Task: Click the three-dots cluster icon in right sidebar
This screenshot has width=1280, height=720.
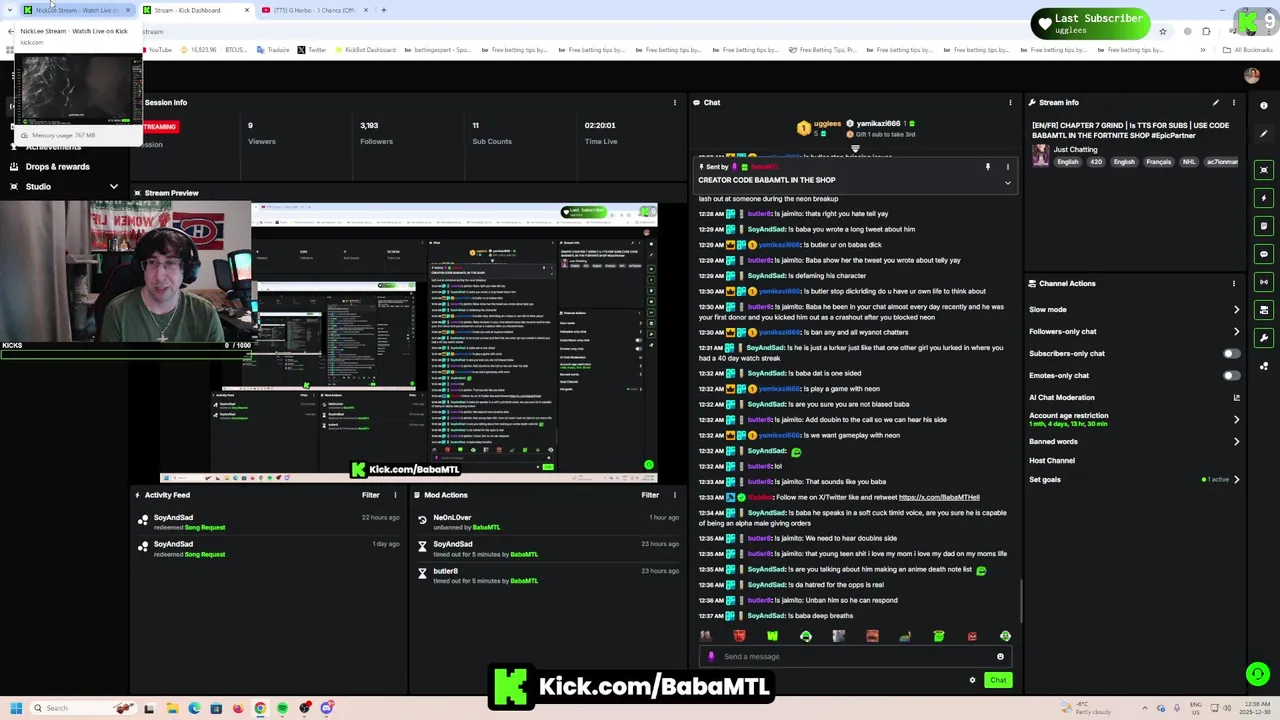Action: 1264,366
